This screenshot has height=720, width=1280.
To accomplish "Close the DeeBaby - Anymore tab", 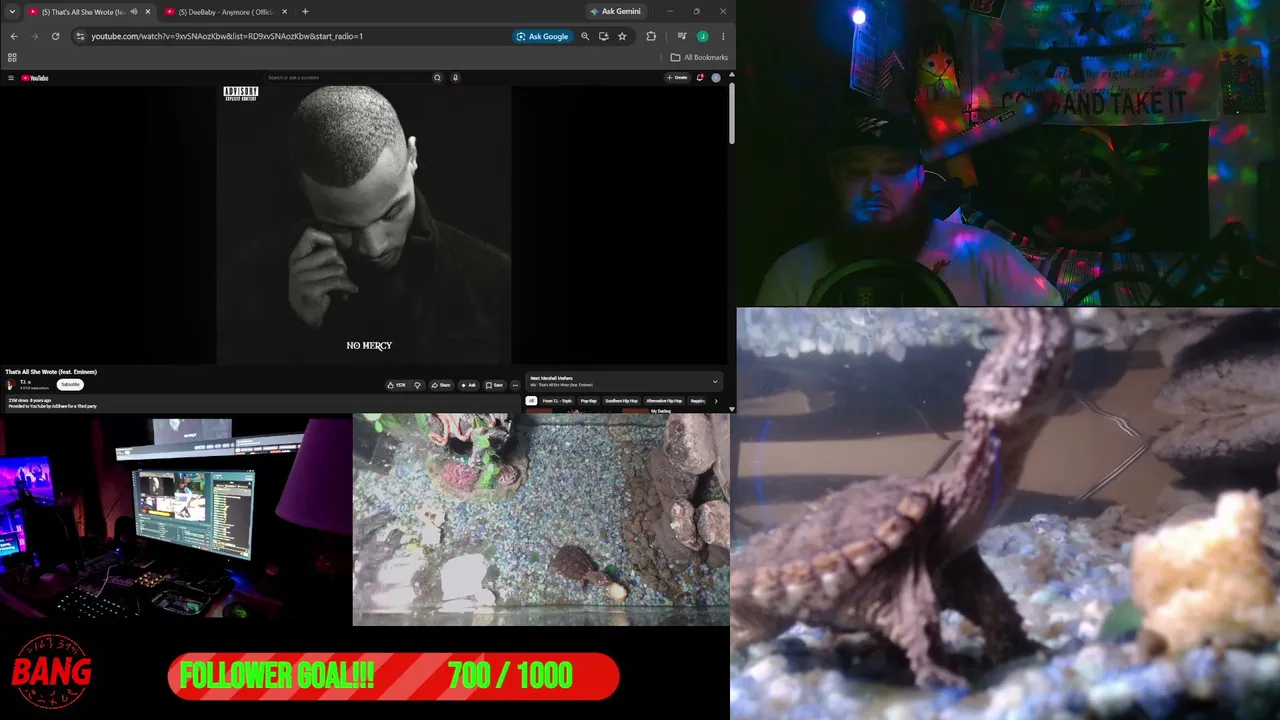I will [x=284, y=12].
